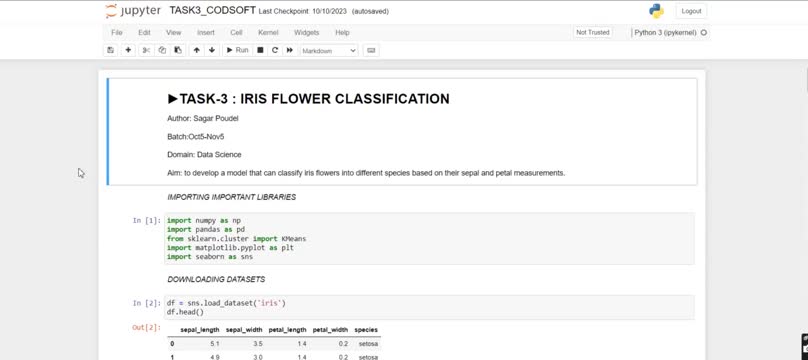
Task: Open the Markdown cell type dropdown
Action: [329, 50]
